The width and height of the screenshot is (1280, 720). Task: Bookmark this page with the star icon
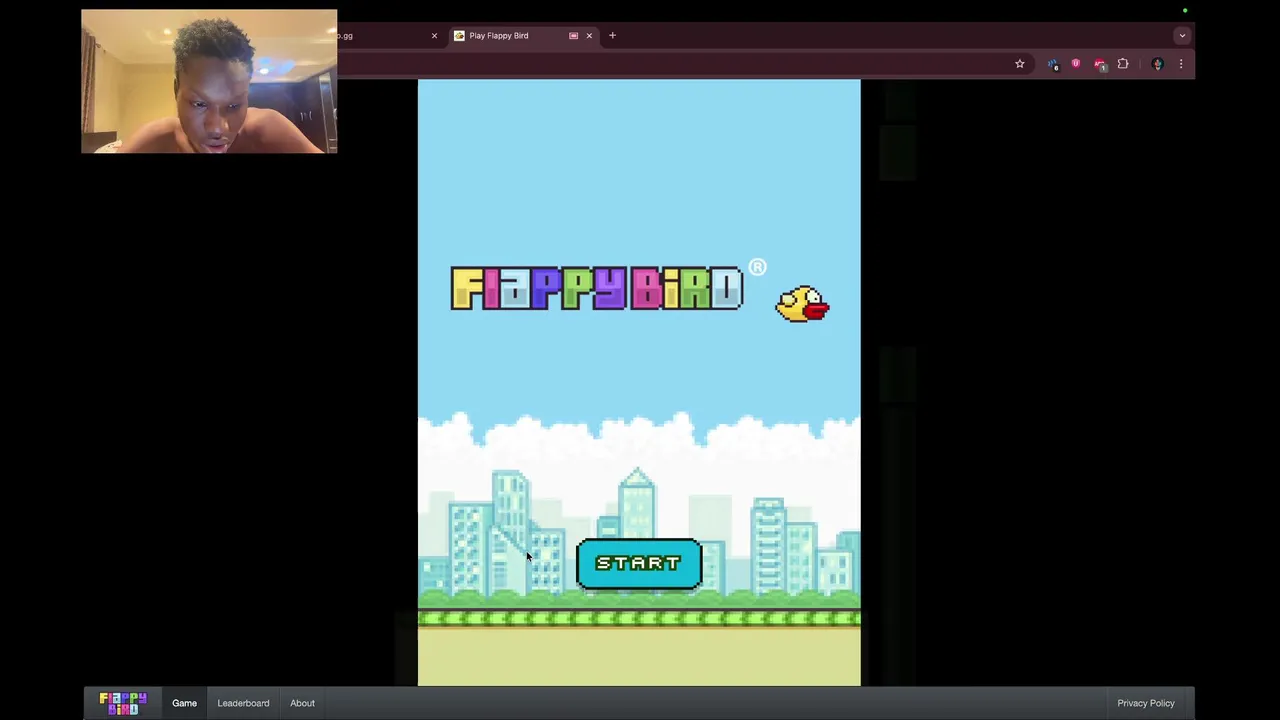point(1020,64)
